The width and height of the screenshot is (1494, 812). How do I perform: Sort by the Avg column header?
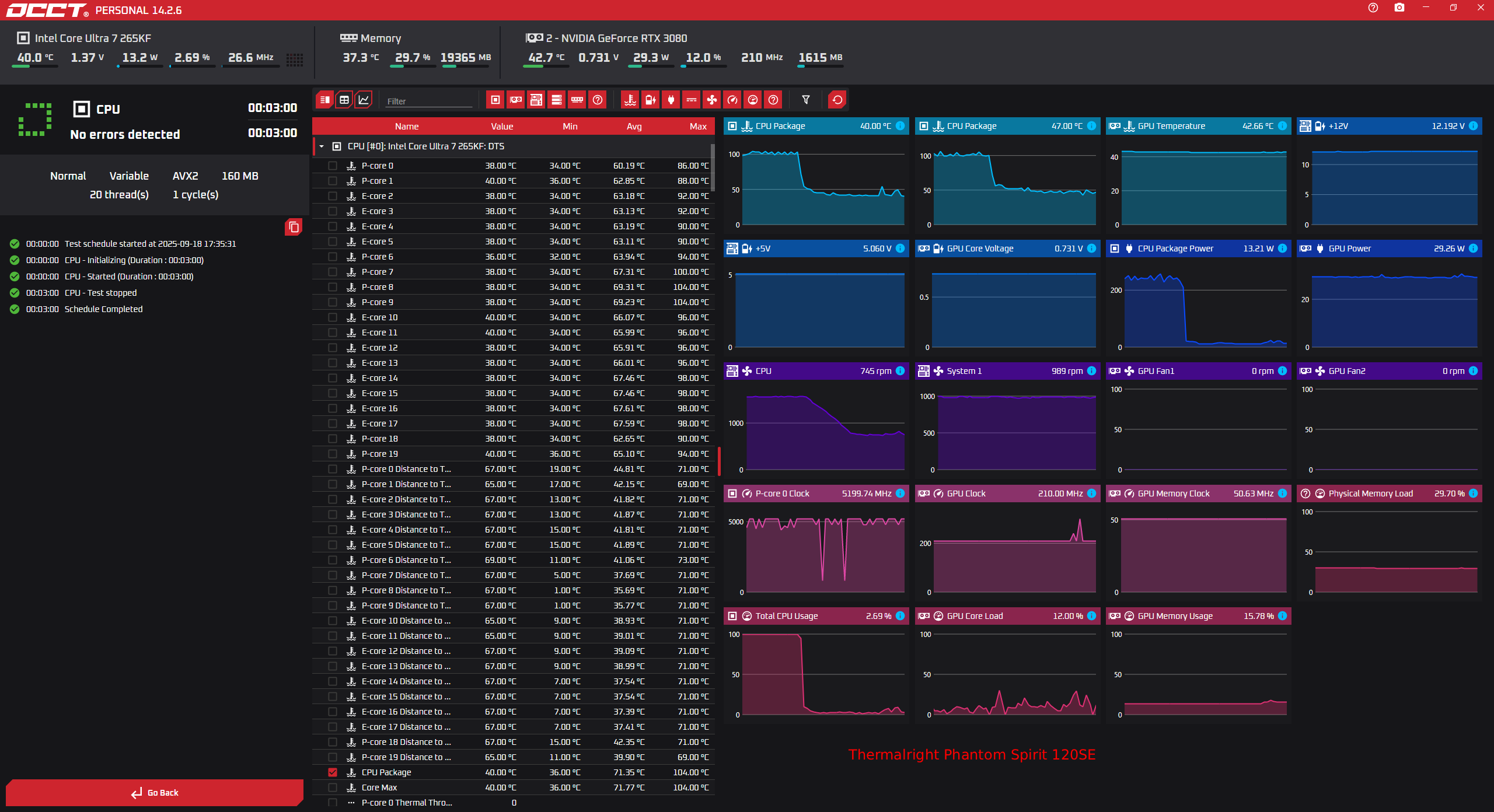[x=634, y=126]
